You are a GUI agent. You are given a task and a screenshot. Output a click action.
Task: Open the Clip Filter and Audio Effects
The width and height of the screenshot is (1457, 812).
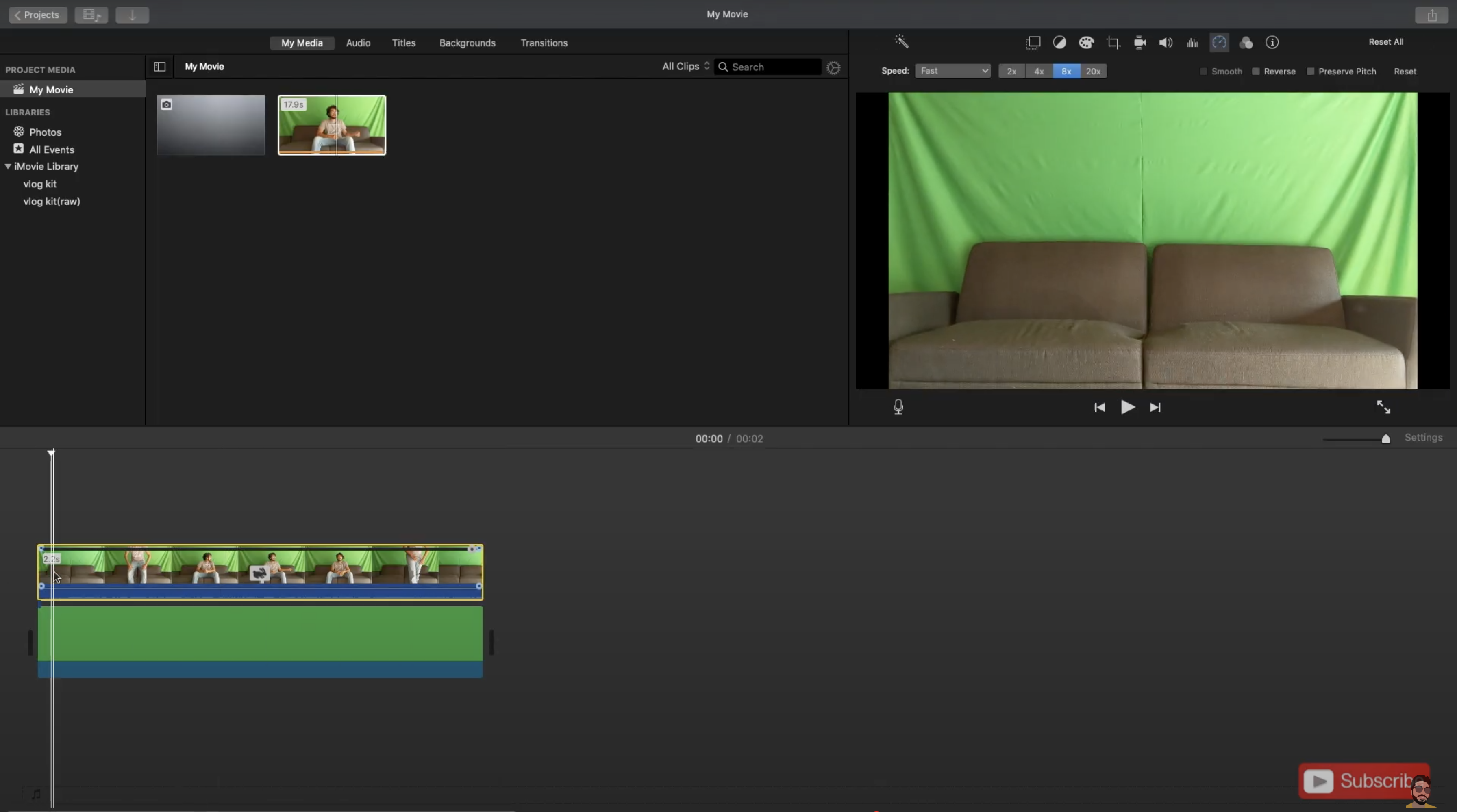click(1246, 42)
